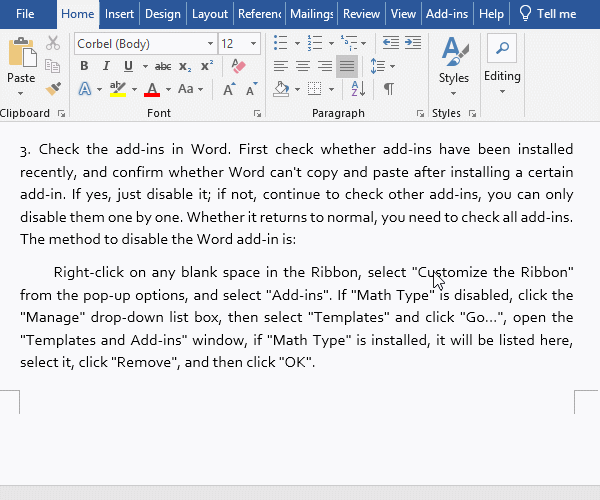This screenshot has width=600, height=500.
Task: Center align the paragraph text
Action: coord(302,66)
